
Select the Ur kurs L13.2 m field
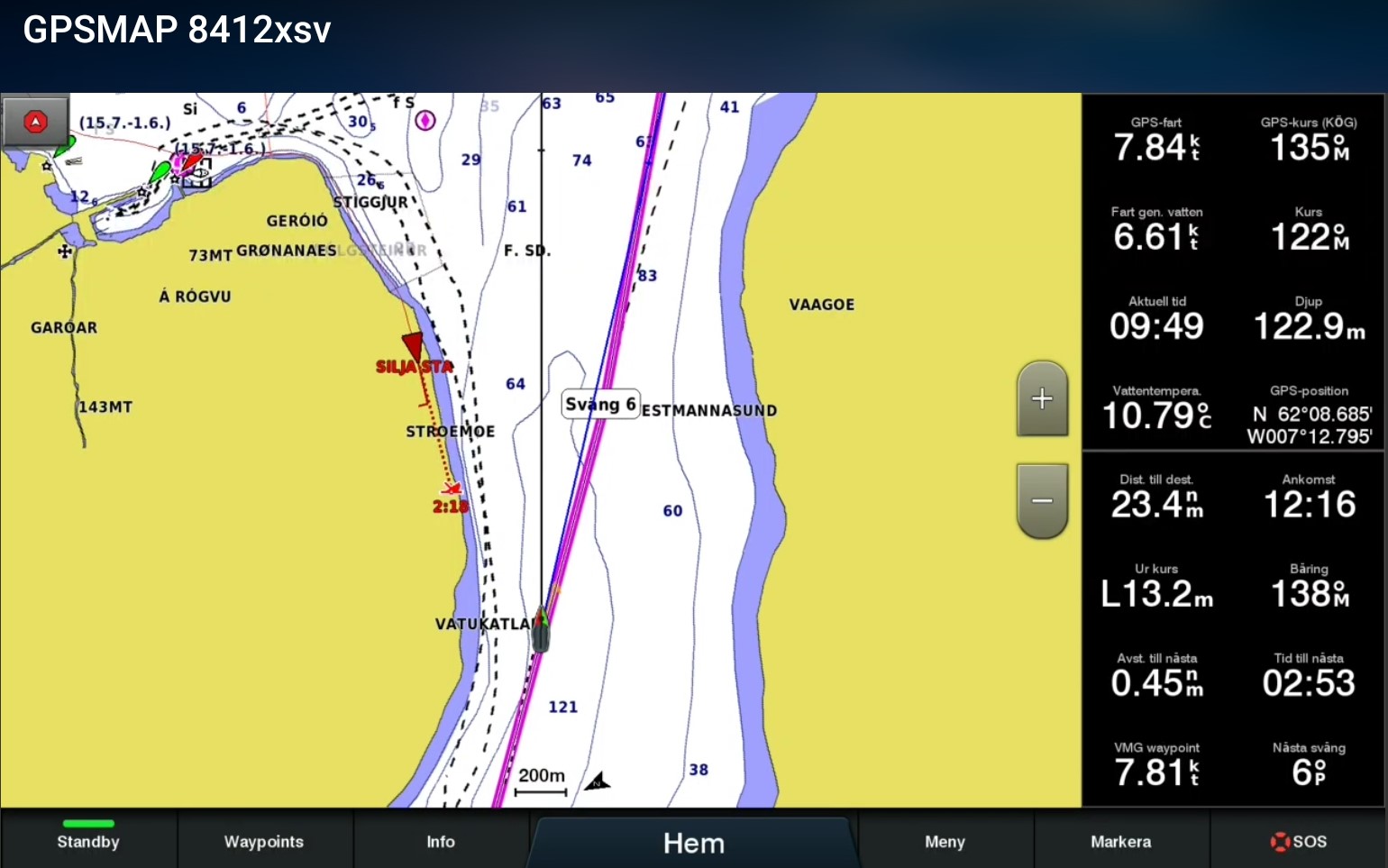point(1157,586)
